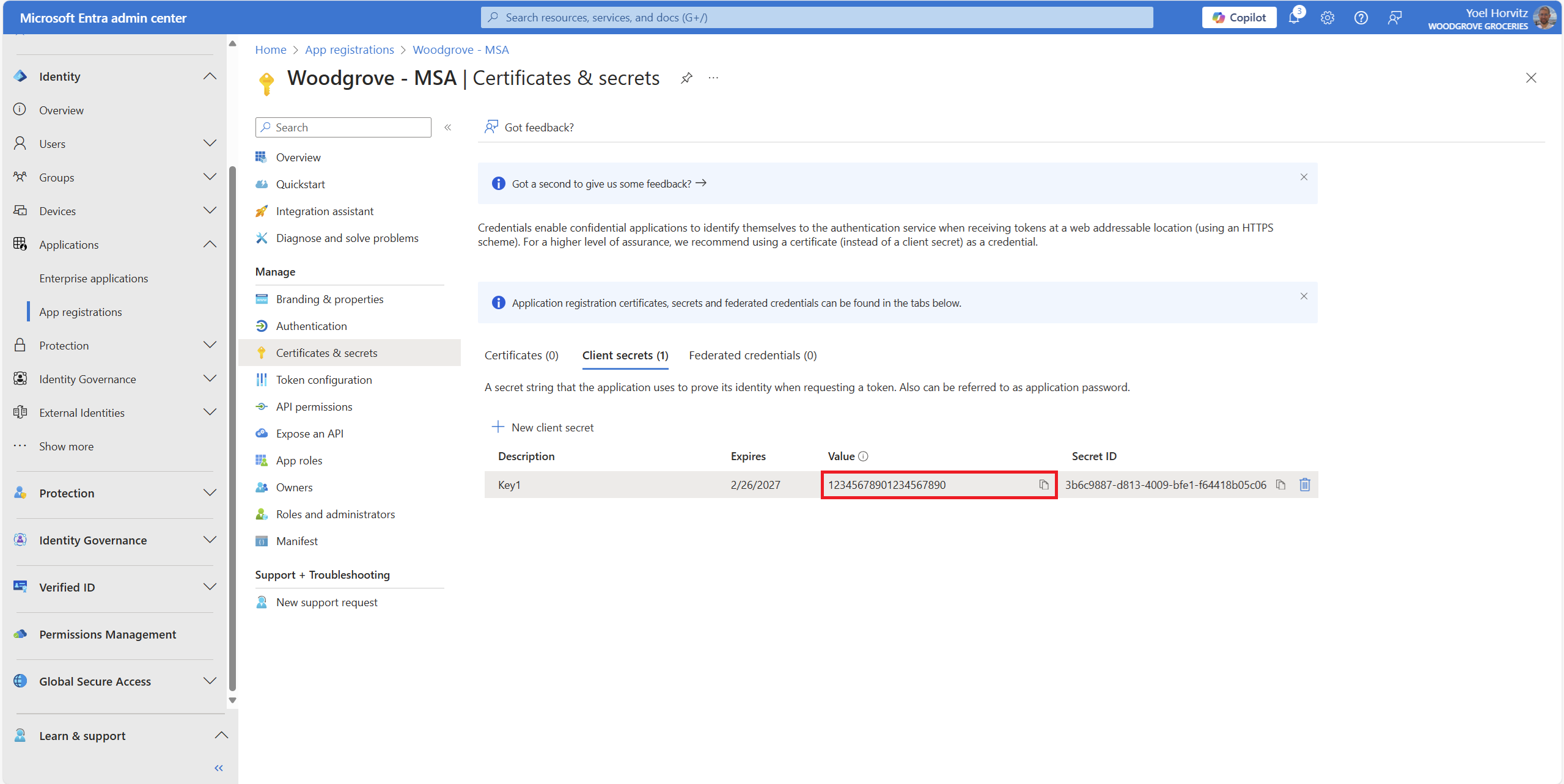Click the help question mark icon
Screen dimensions: 1564x784
pyautogui.click(x=1360, y=18)
